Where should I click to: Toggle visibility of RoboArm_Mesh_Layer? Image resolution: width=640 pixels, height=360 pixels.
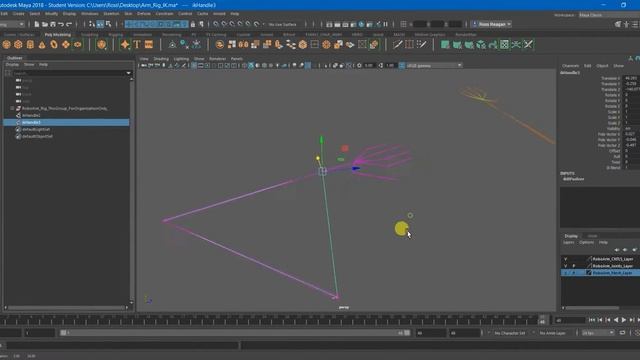pos(566,273)
